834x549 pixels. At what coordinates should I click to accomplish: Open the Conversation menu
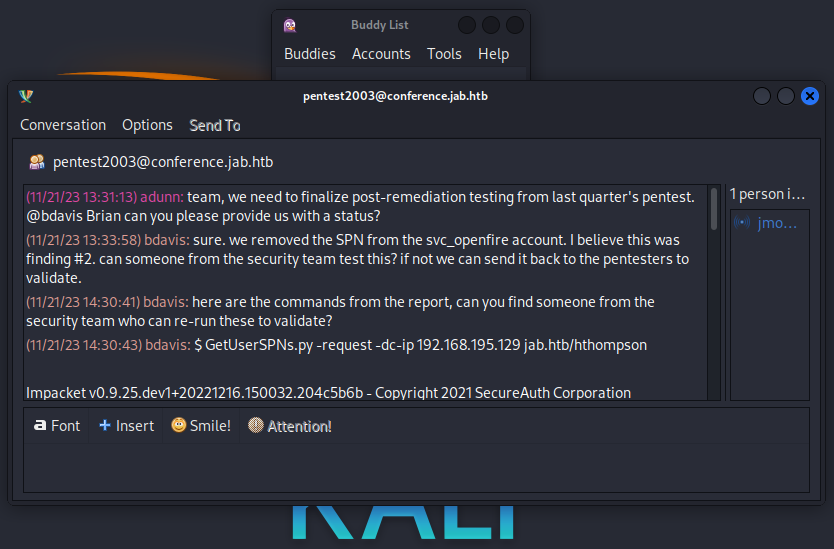(63, 125)
